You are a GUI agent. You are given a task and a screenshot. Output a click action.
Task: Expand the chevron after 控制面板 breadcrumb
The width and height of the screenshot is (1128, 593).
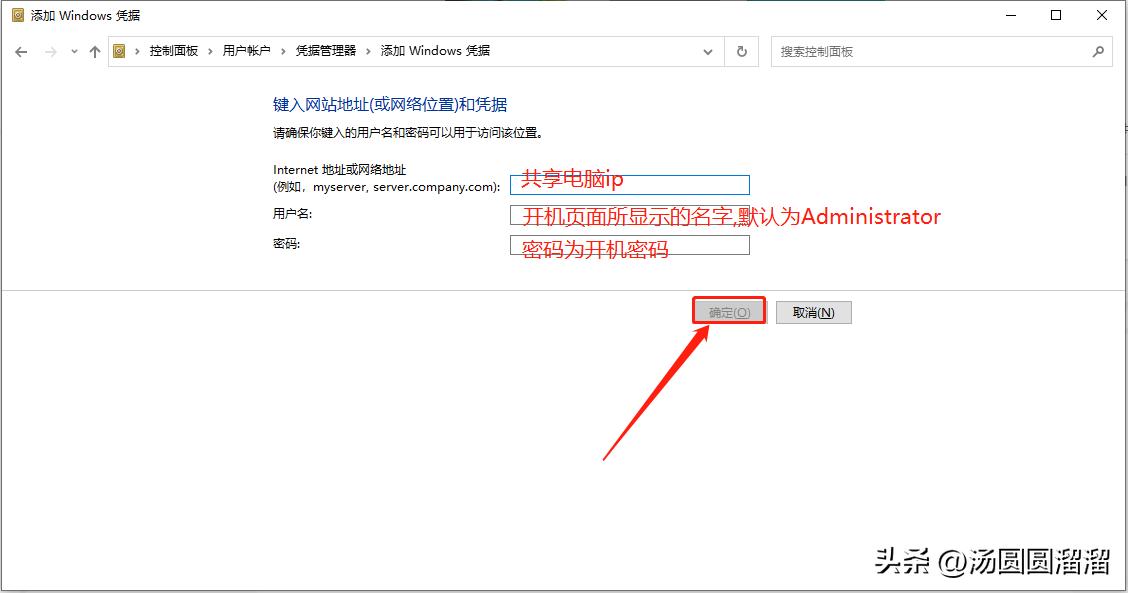(x=212, y=51)
